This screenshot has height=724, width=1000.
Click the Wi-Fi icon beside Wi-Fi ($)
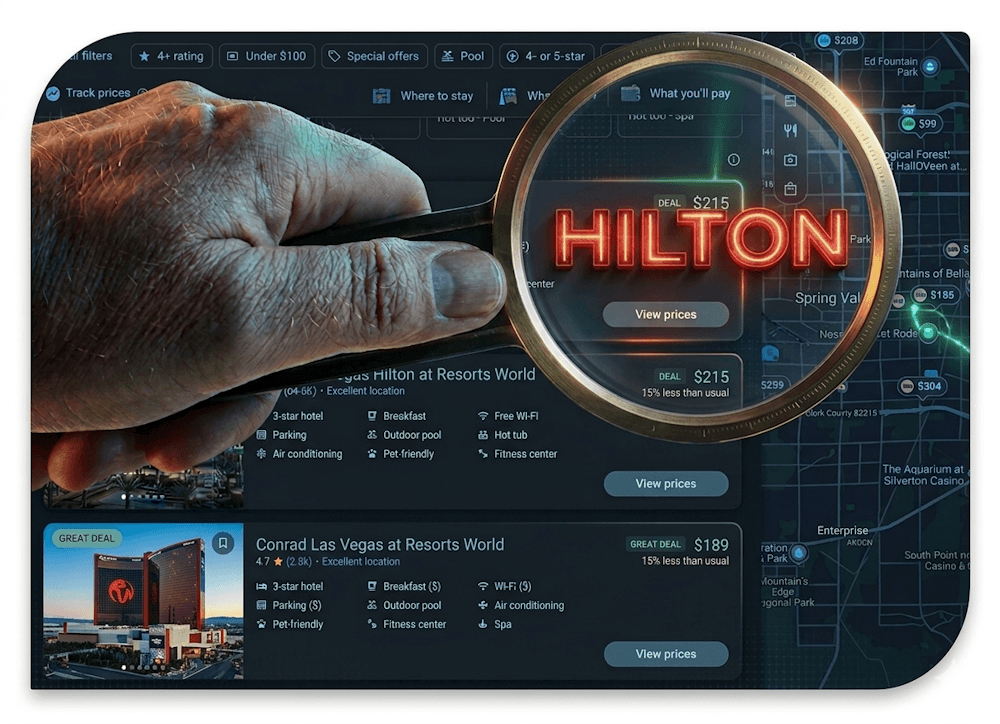click(x=483, y=586)
